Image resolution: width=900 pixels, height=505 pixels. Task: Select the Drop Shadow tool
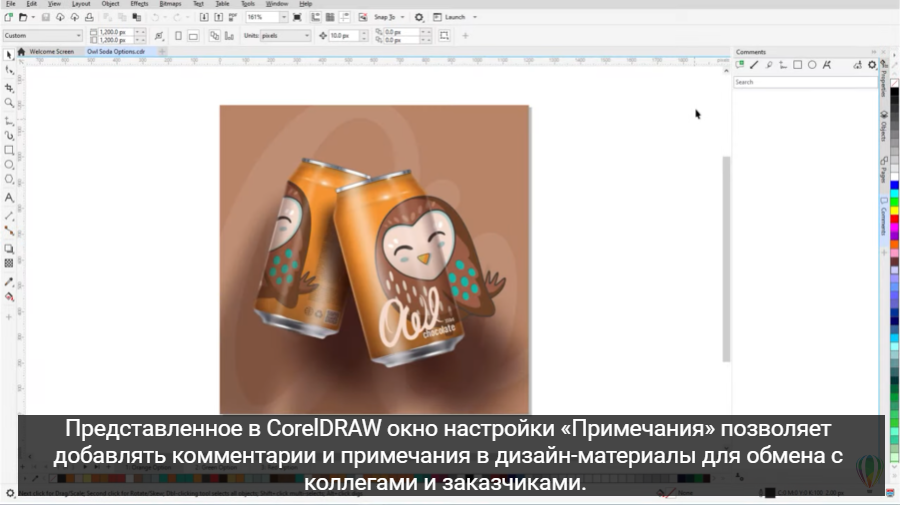point(9,249)
